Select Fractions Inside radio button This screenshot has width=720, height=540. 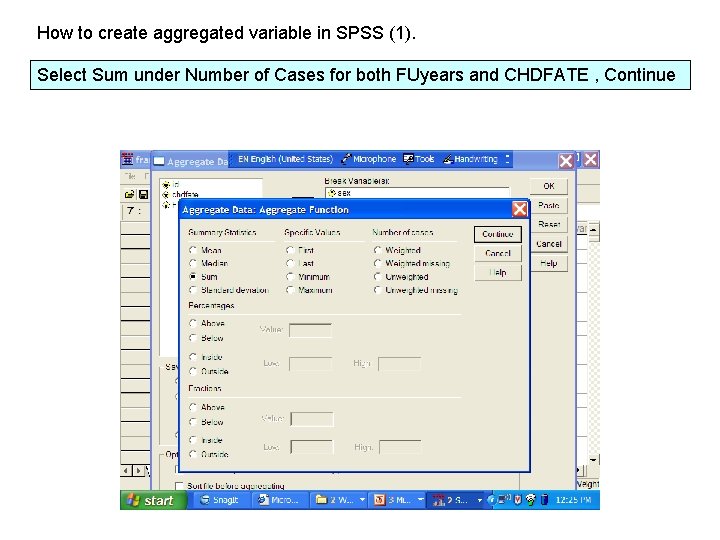pos(193,440)
